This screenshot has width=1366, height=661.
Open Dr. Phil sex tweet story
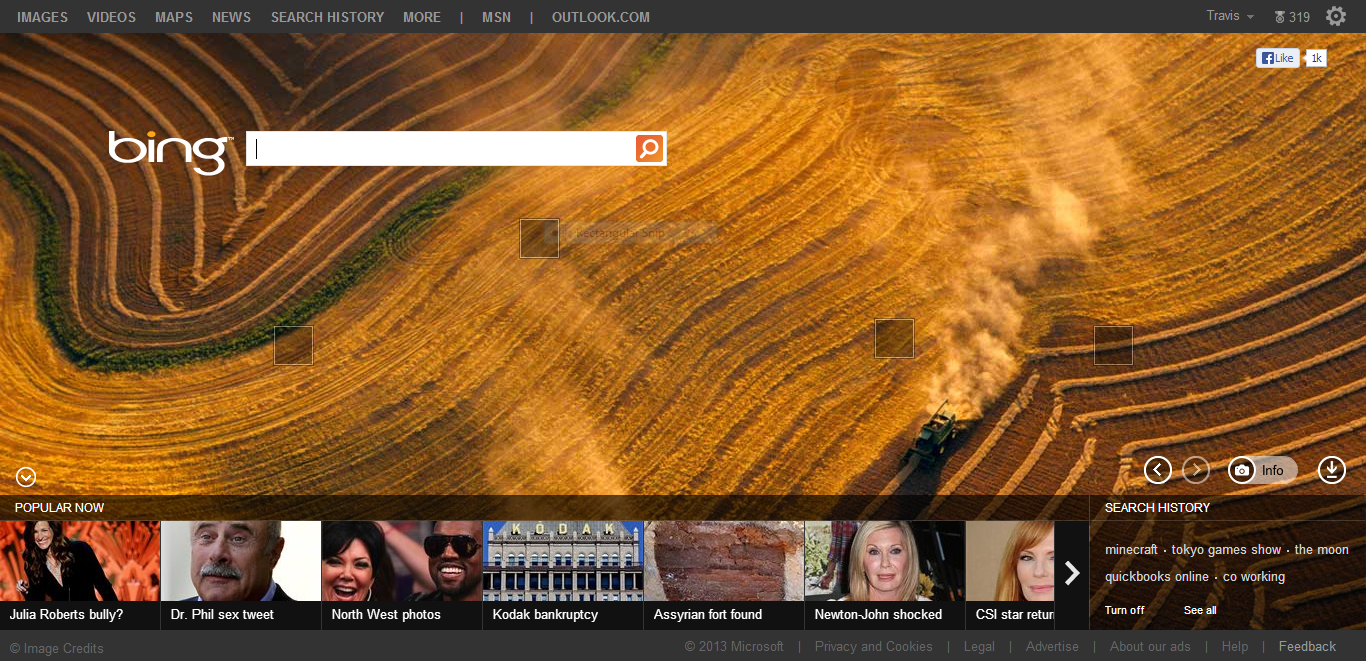pos(241,575)
